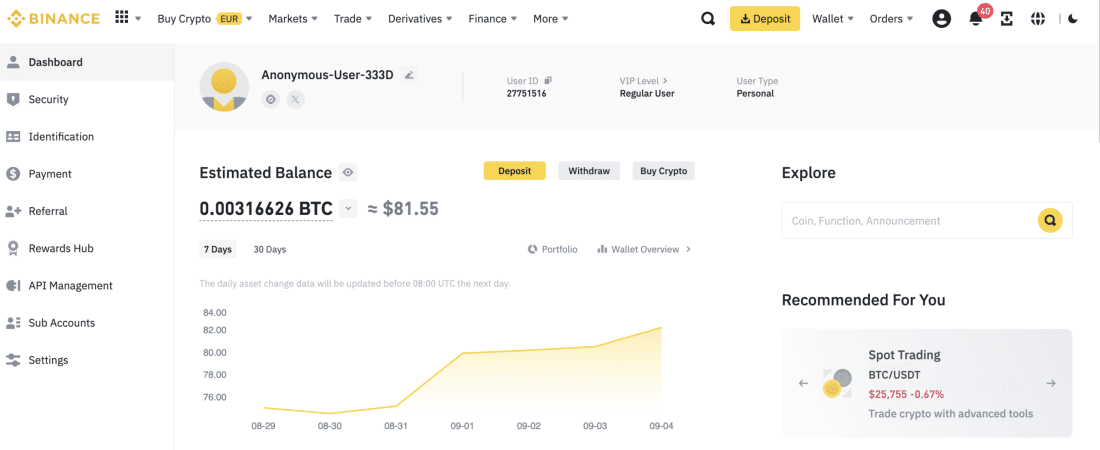Select the 7 Days tab
Image resolution: width=1100 pixels, height=450 pixels.
pyautogui.click(x=217, y=249)
